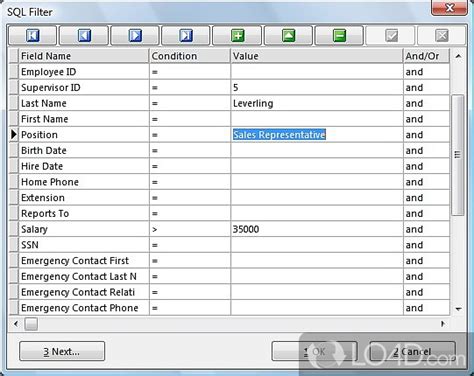The height and width of the screenshot is (376, 474).
Task: Click the Employee ID row and/or cell
Action: click(427, 72)
